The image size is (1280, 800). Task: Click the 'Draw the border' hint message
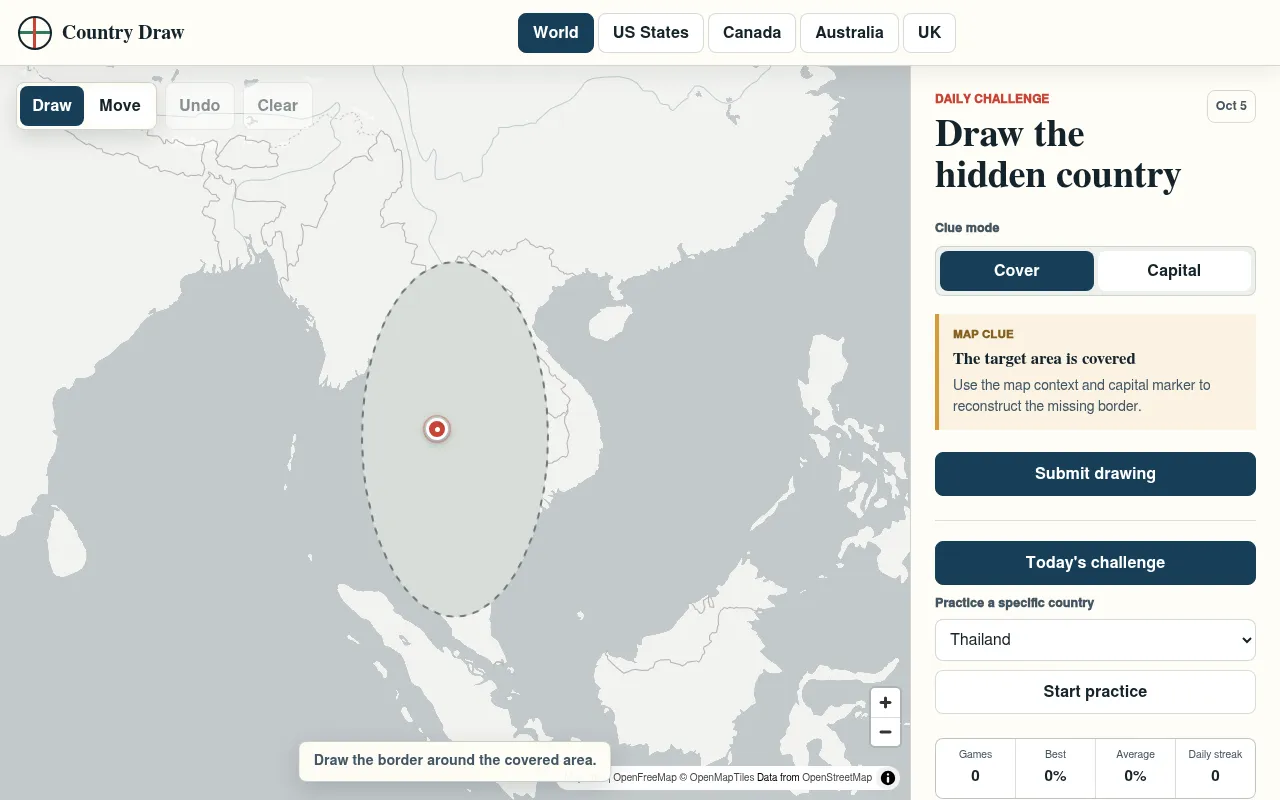click(455, 760)
